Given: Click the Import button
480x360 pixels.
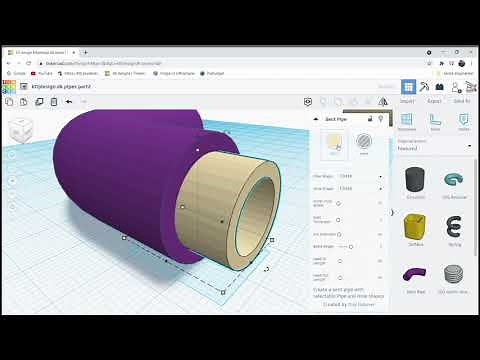Looking at the screenshot, I should (x=407, y=101).
